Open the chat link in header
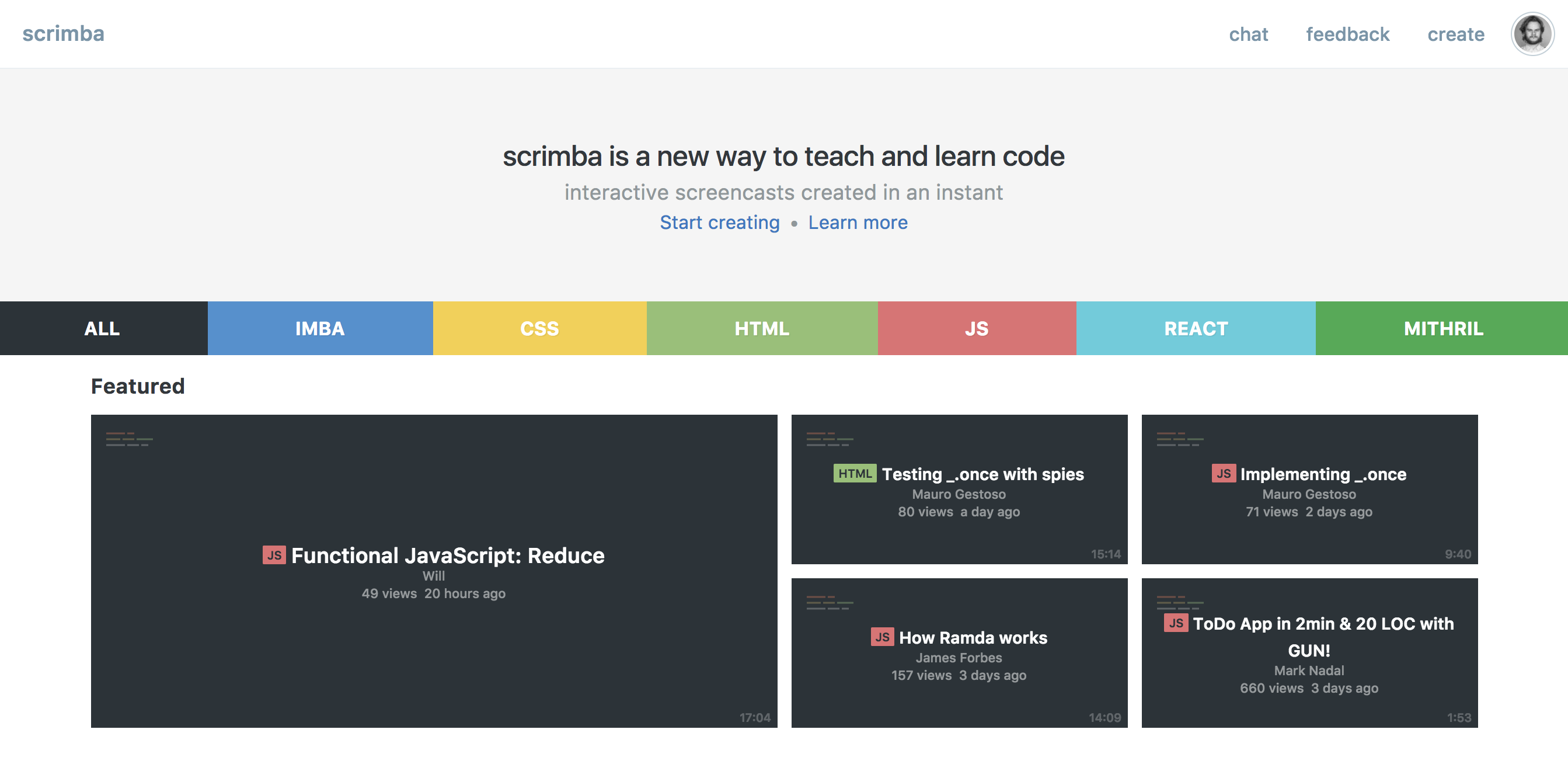The image size is (1568, 764). 1249,34
